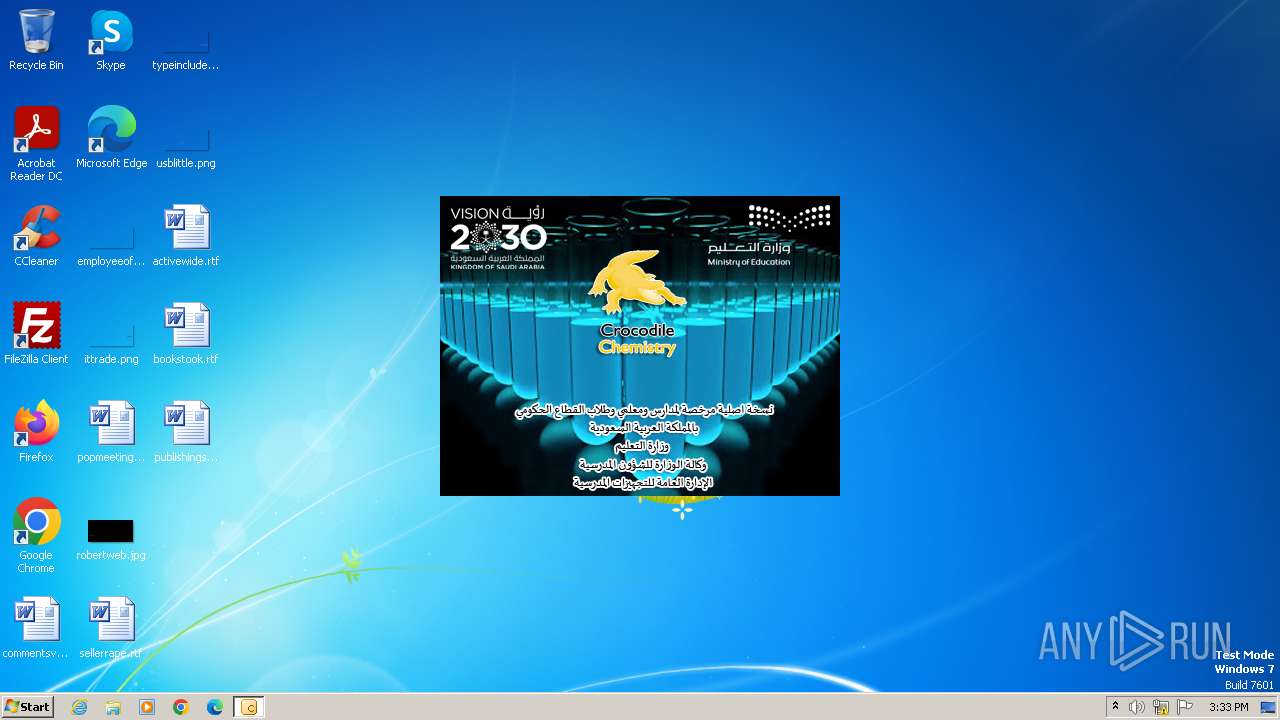Screen dimensions: 1280x720
Task: Open network status tray icon
Action: (1161, 707)
